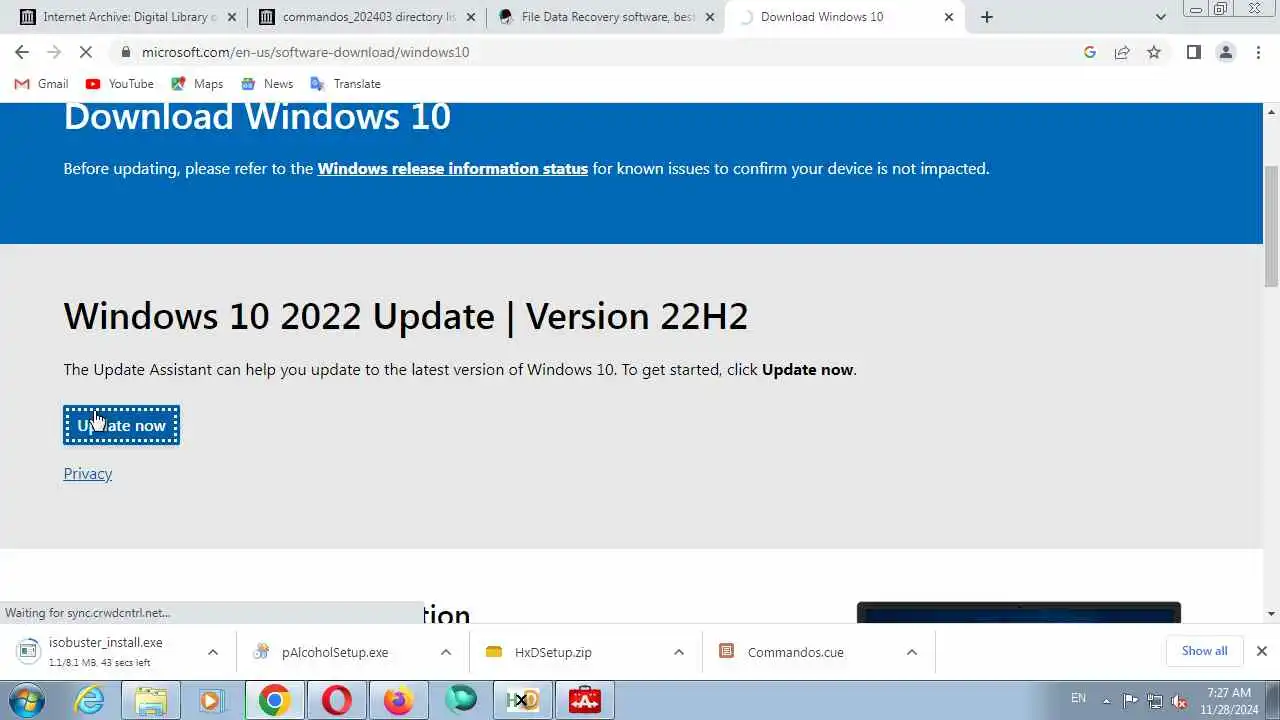Launch Opera from taskbar
The height and width of the screenshot is (720, 1280).
click(x=337, y=701)
